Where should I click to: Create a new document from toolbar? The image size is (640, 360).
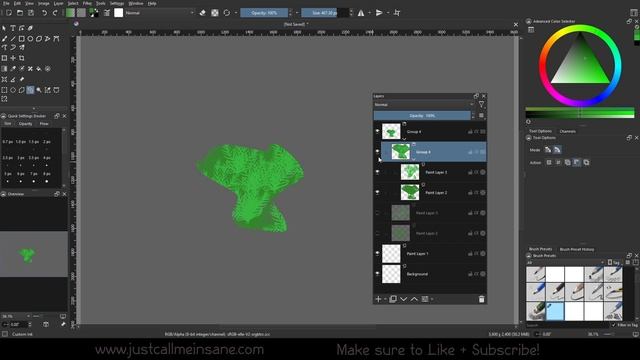[x=9, y=13]
